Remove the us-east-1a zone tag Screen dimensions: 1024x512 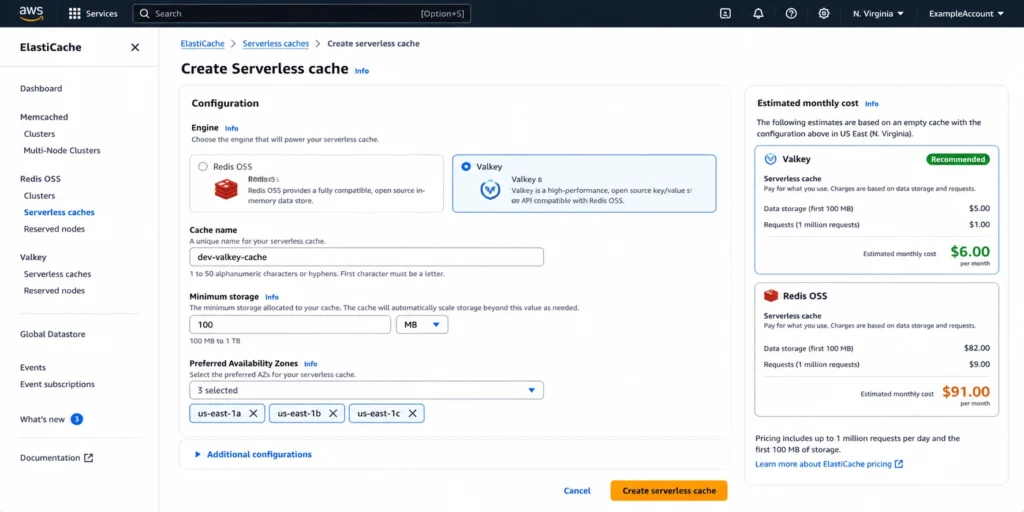coord(253,413)
